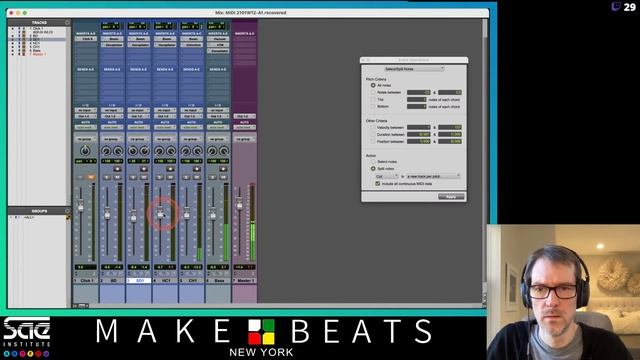The width and height of the screenshot is (640, 360).
Task: Click the SD1 track left pan knob
Action: [133, 151]
